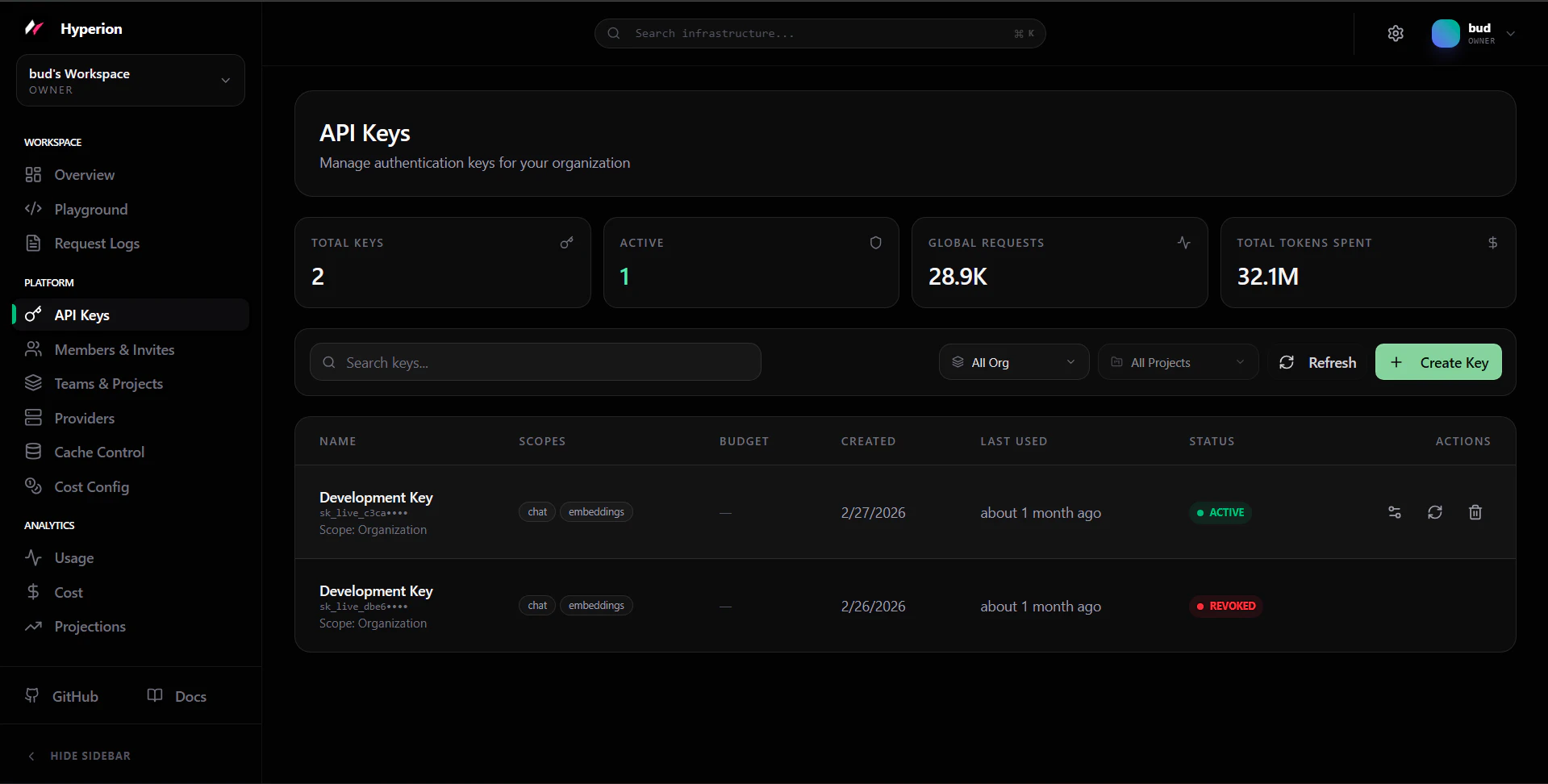This screenshot has height=784, width=1548.
Task: Open the Playground
Action: click(90, 209)
